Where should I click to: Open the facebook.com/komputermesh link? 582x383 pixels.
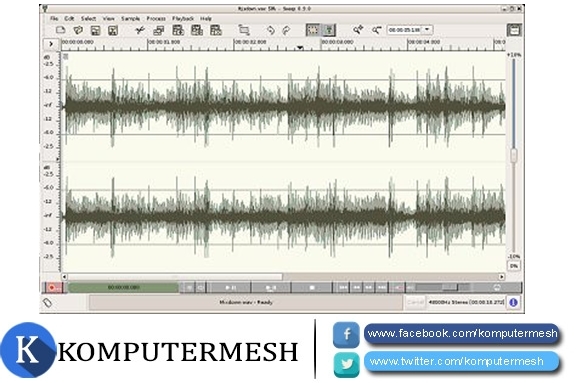point(462,334)
